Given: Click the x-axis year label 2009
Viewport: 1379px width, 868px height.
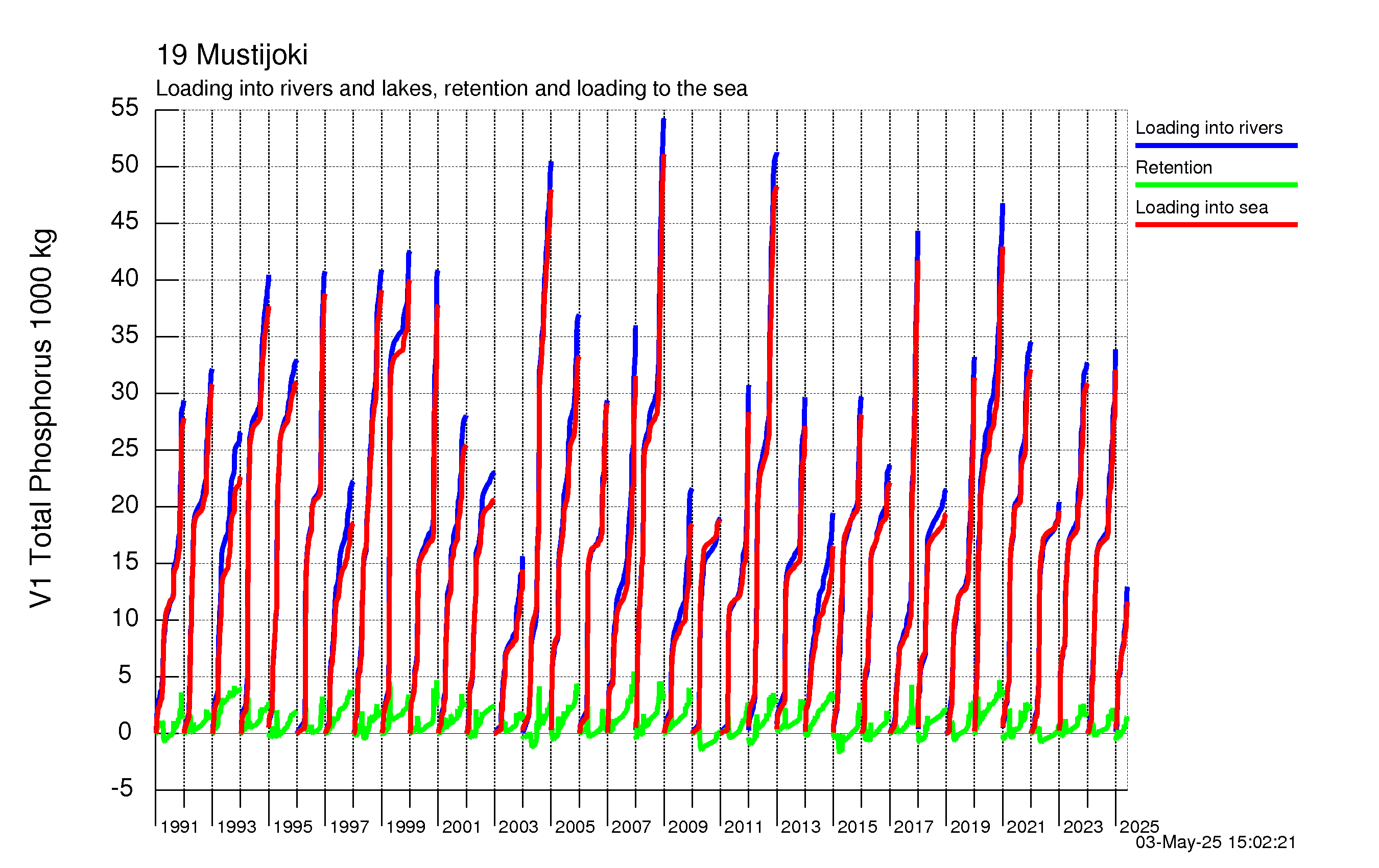Looking at the screenshot, I should click(x=688, y=827).
